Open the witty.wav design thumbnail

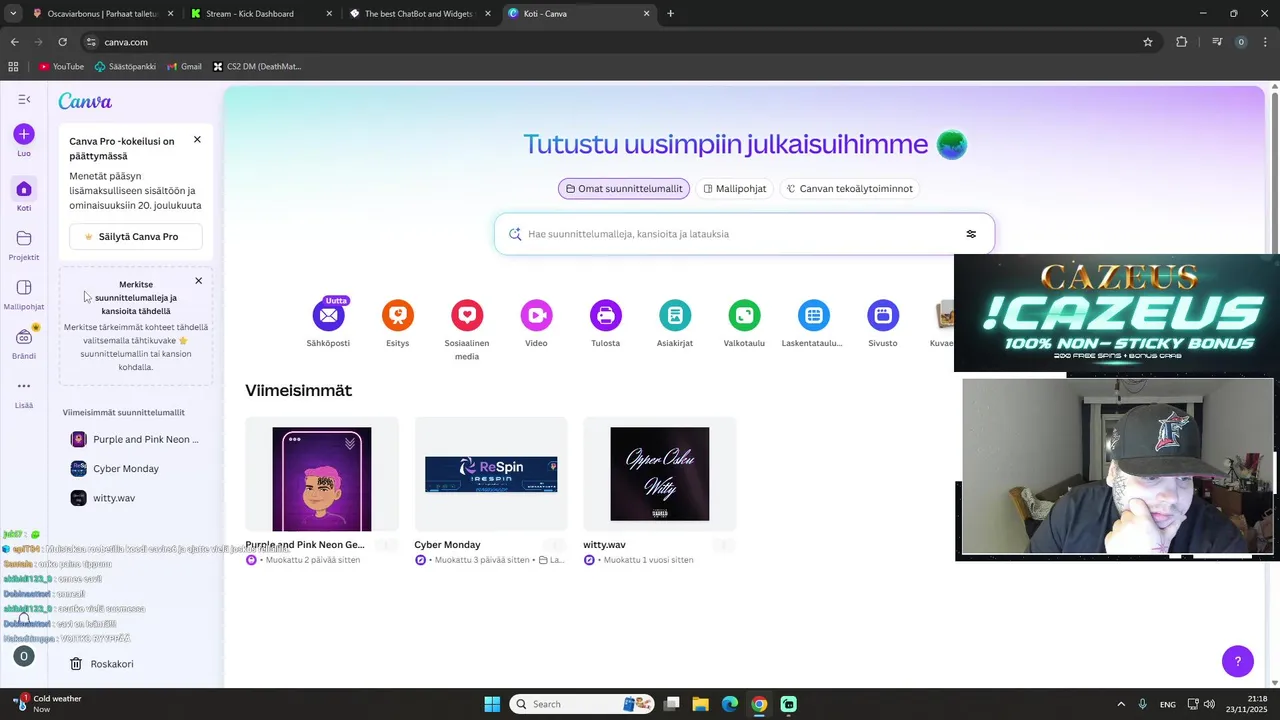[x=660, y=474]
